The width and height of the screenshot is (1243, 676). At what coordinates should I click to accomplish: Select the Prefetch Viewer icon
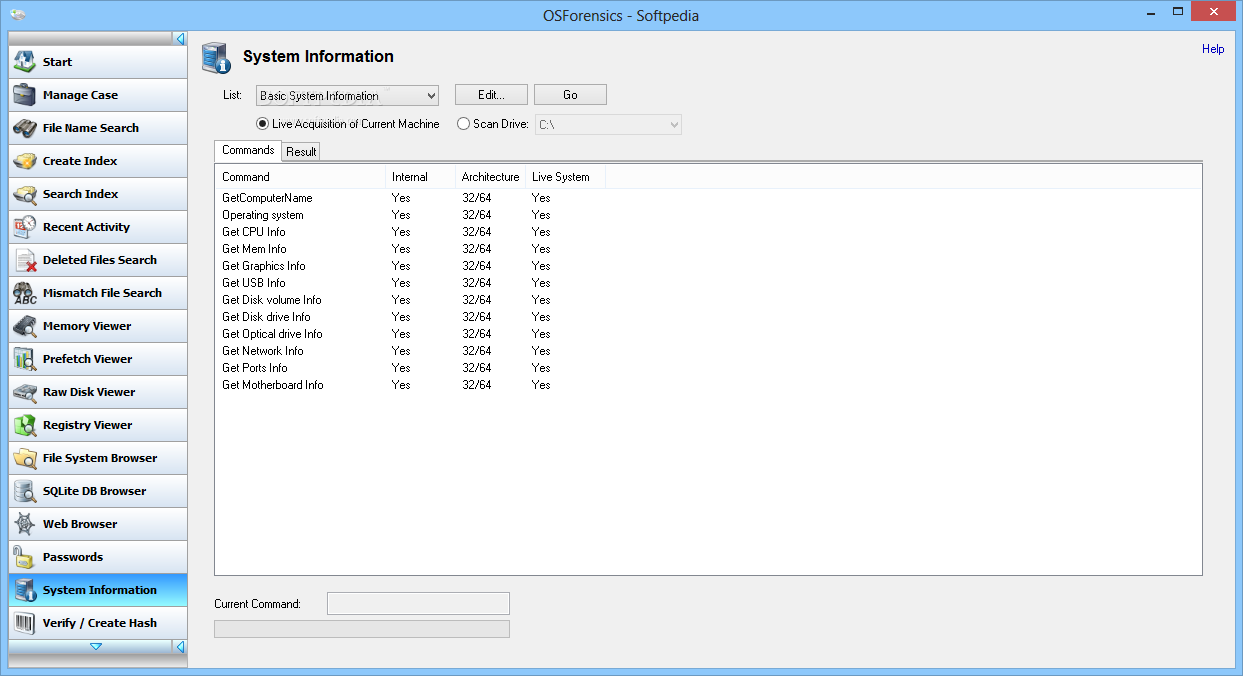[25, 359]
